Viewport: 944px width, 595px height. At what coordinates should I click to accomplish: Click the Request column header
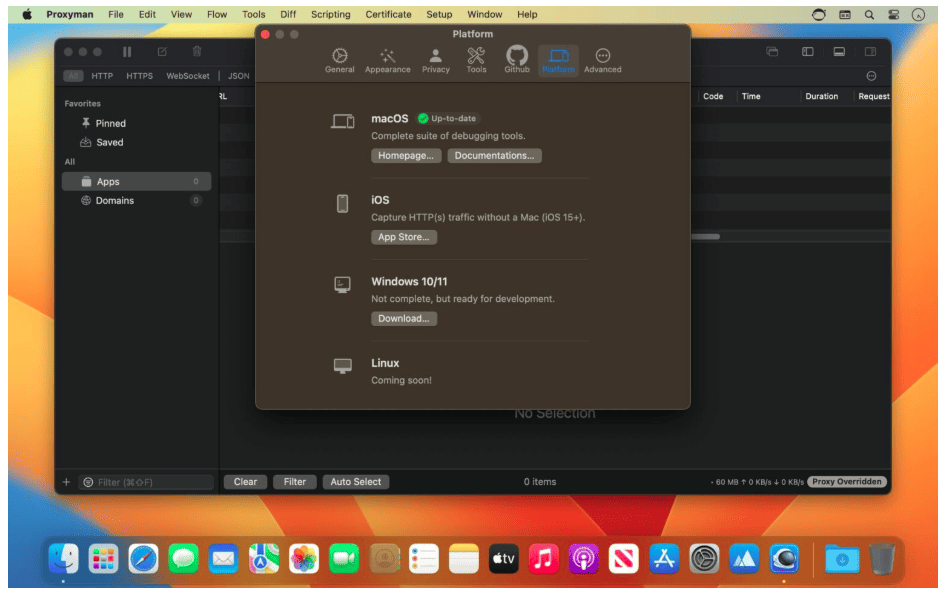pyautogui.click(x=873, y=96)
